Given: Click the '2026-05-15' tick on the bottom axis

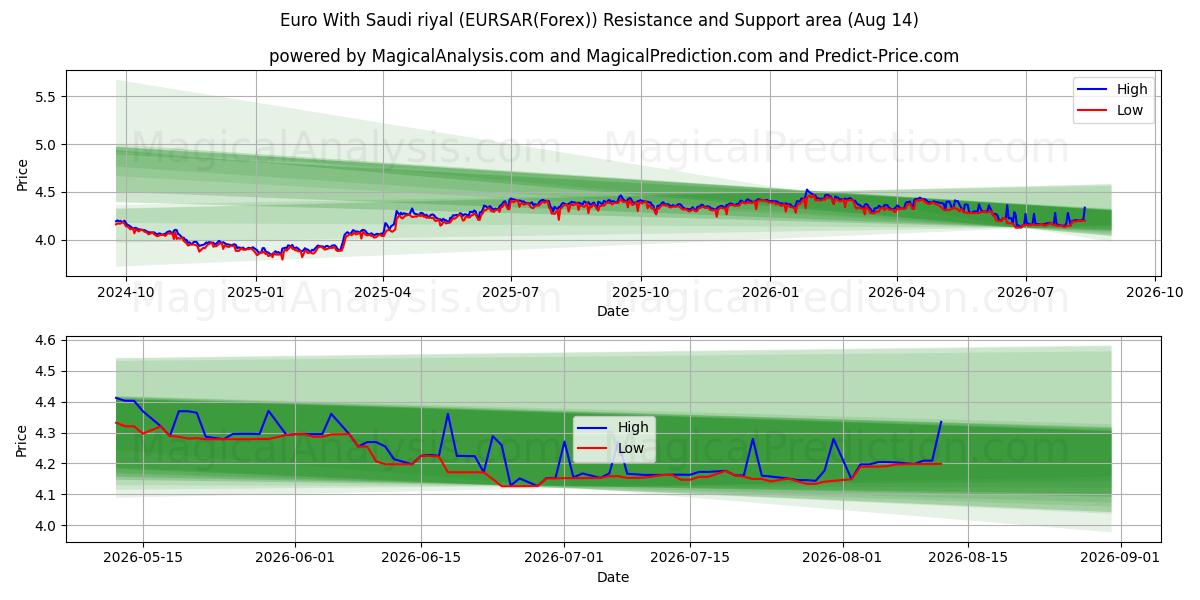Looking at the screenshot, I should [x=142, y=558].
